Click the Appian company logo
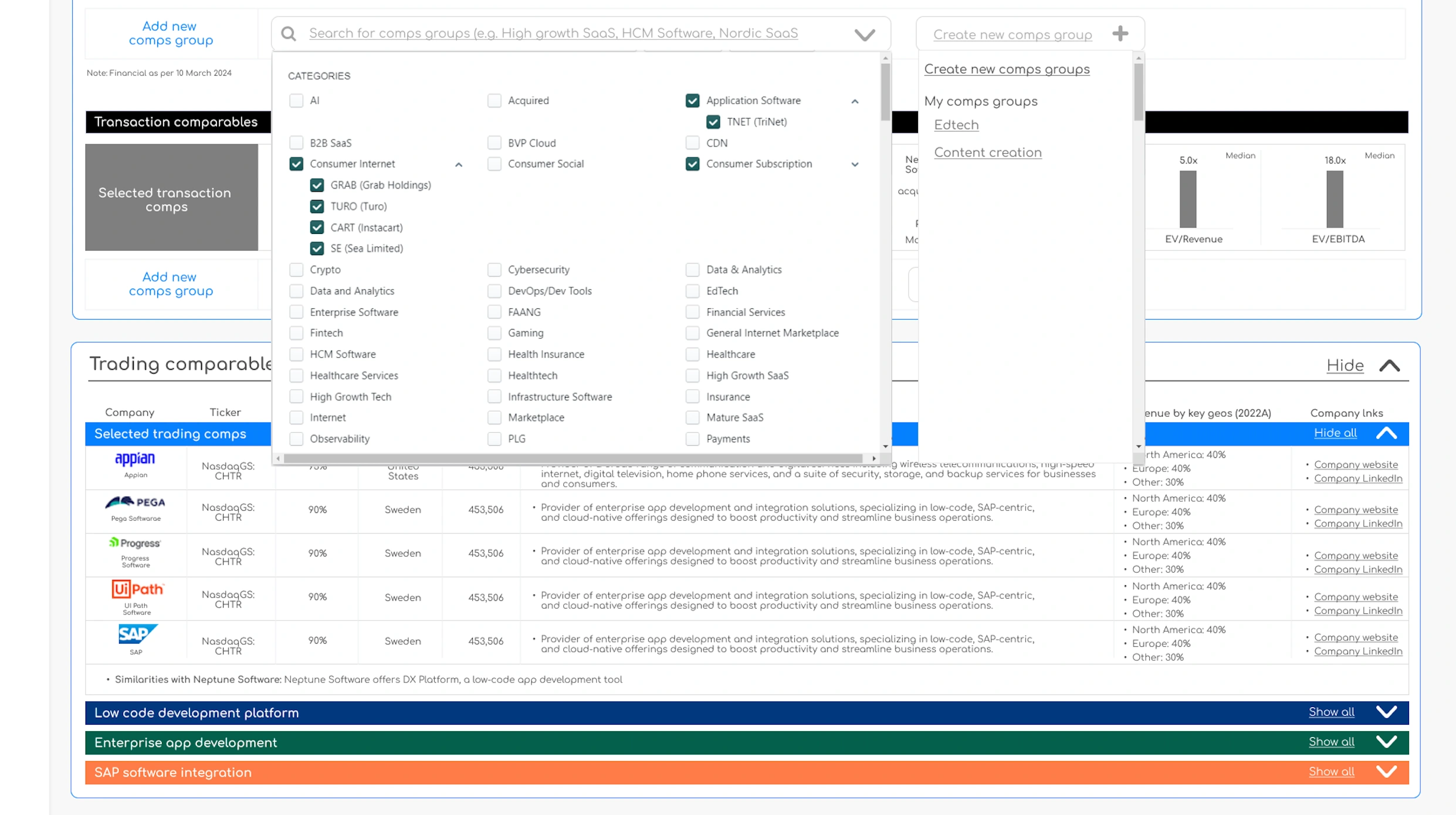 [x=135, y=459]
